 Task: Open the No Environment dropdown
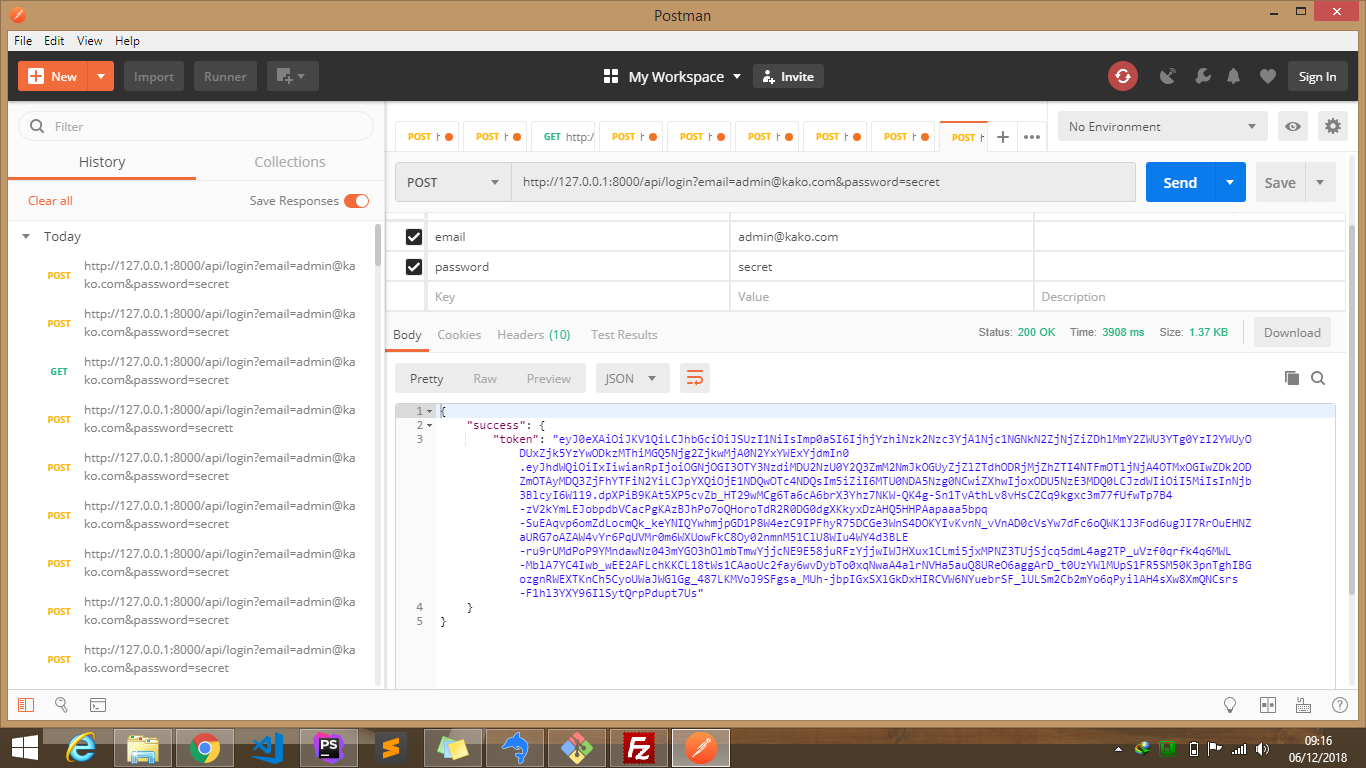(x=1163, y=127)
